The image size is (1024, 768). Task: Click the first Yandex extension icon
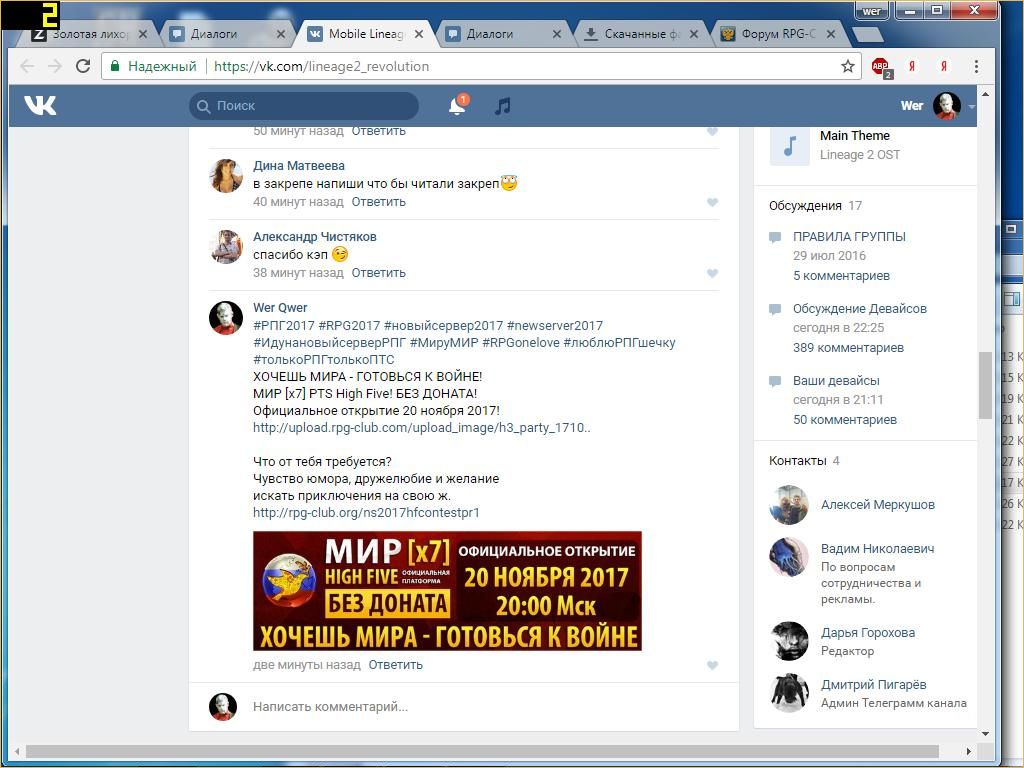point(912,66)
